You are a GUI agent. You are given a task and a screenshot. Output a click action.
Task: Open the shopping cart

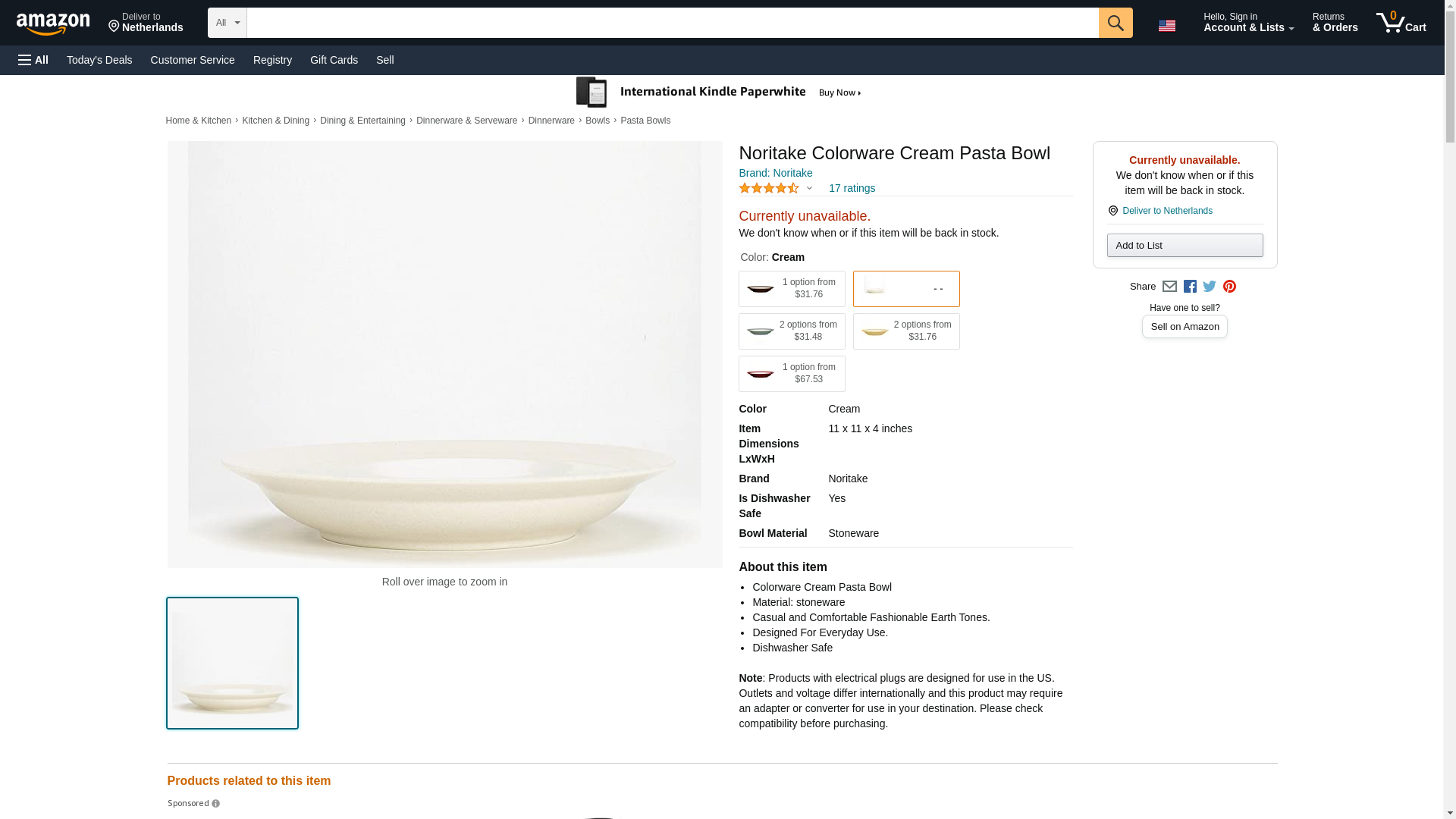tap(1401, 23)
